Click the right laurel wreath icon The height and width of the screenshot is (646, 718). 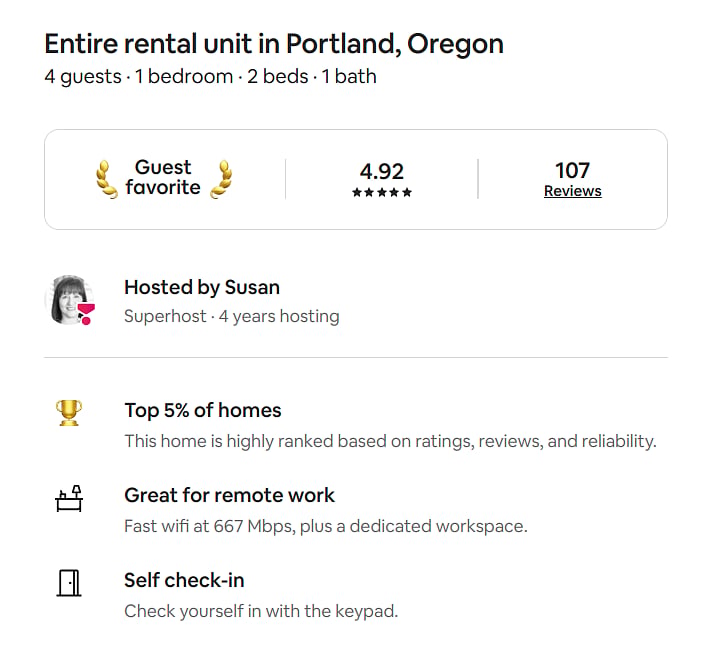[x=221, y=179]
